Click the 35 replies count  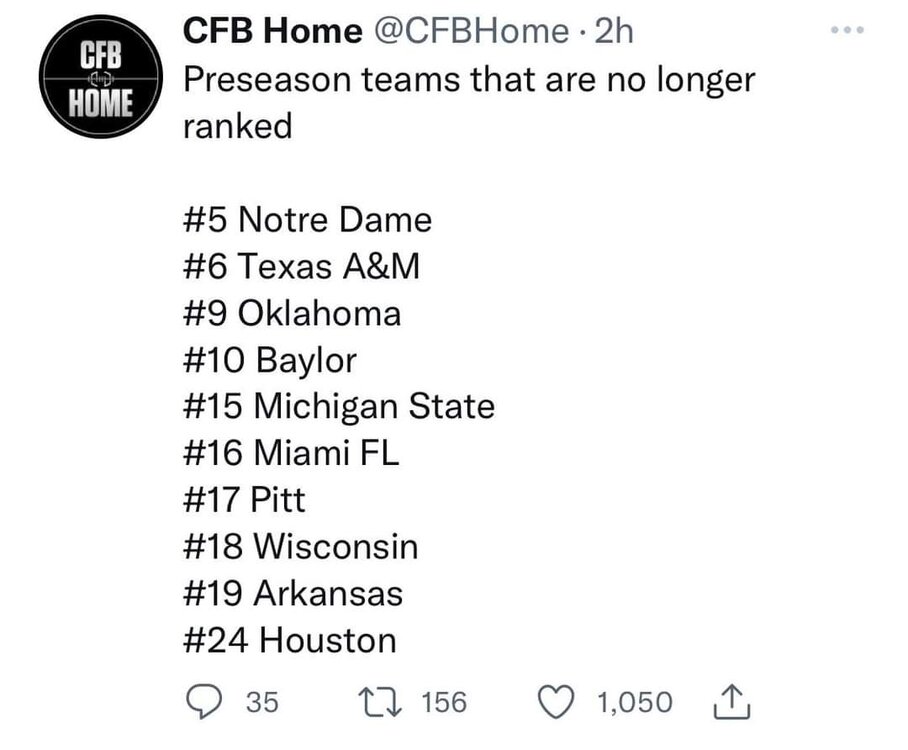(262, 702)
